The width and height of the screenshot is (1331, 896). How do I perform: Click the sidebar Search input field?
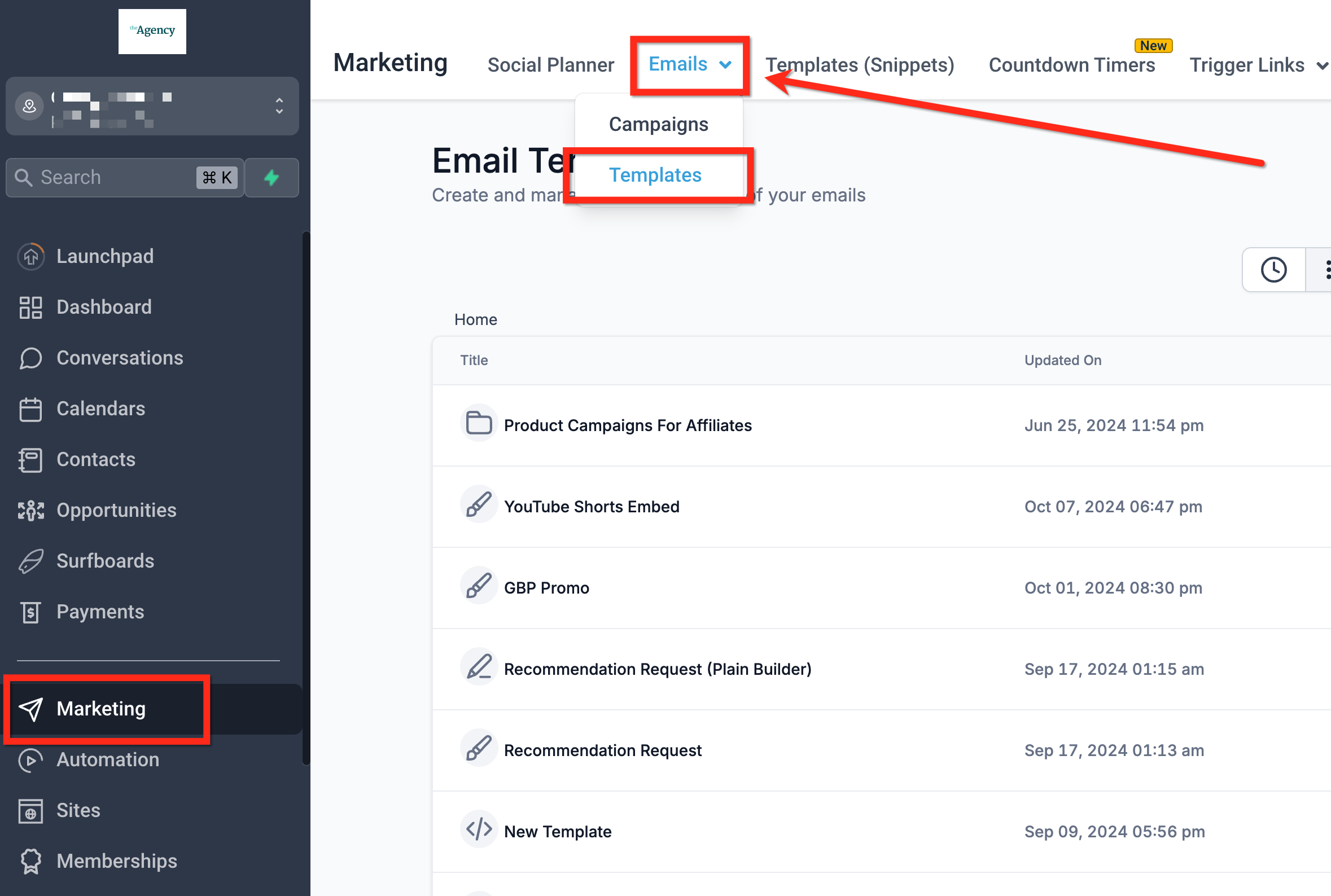(114, 178)
